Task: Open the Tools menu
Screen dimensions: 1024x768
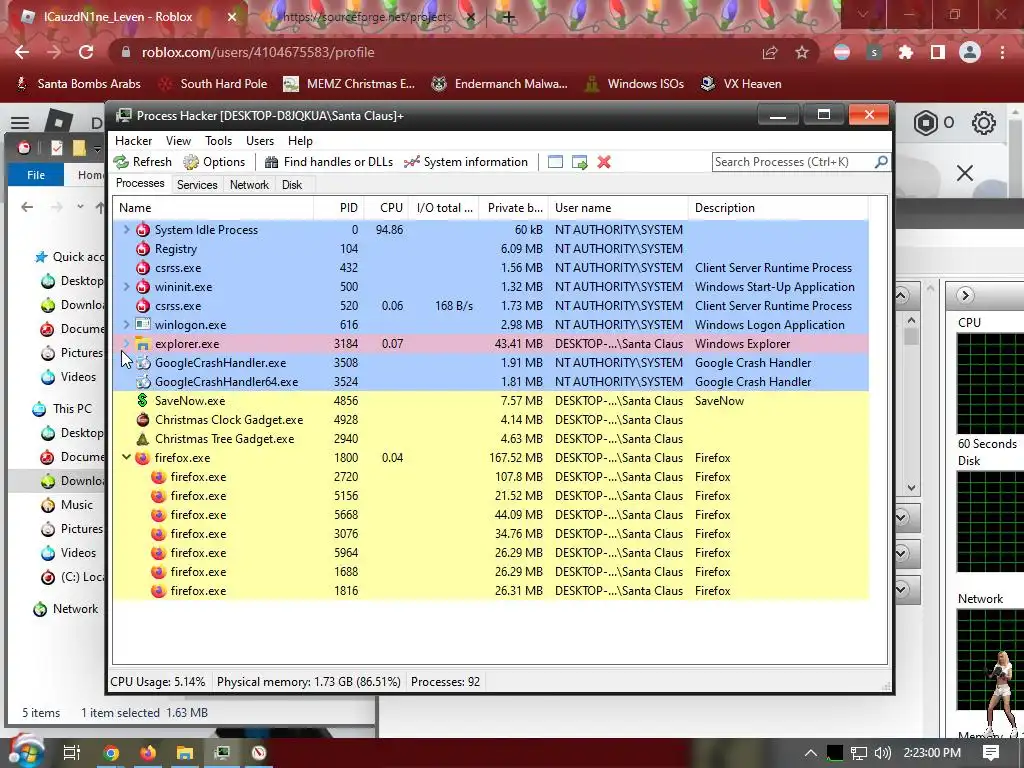Action: [x=218, y=140]
